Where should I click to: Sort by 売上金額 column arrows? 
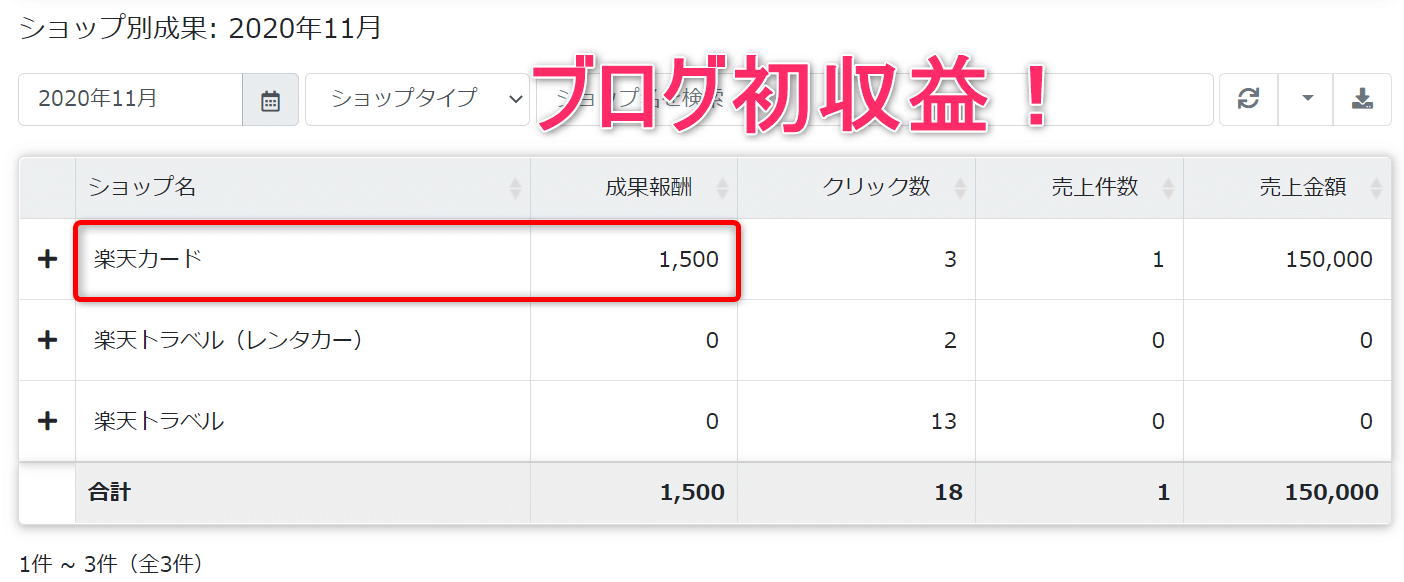click(1376, 188)
